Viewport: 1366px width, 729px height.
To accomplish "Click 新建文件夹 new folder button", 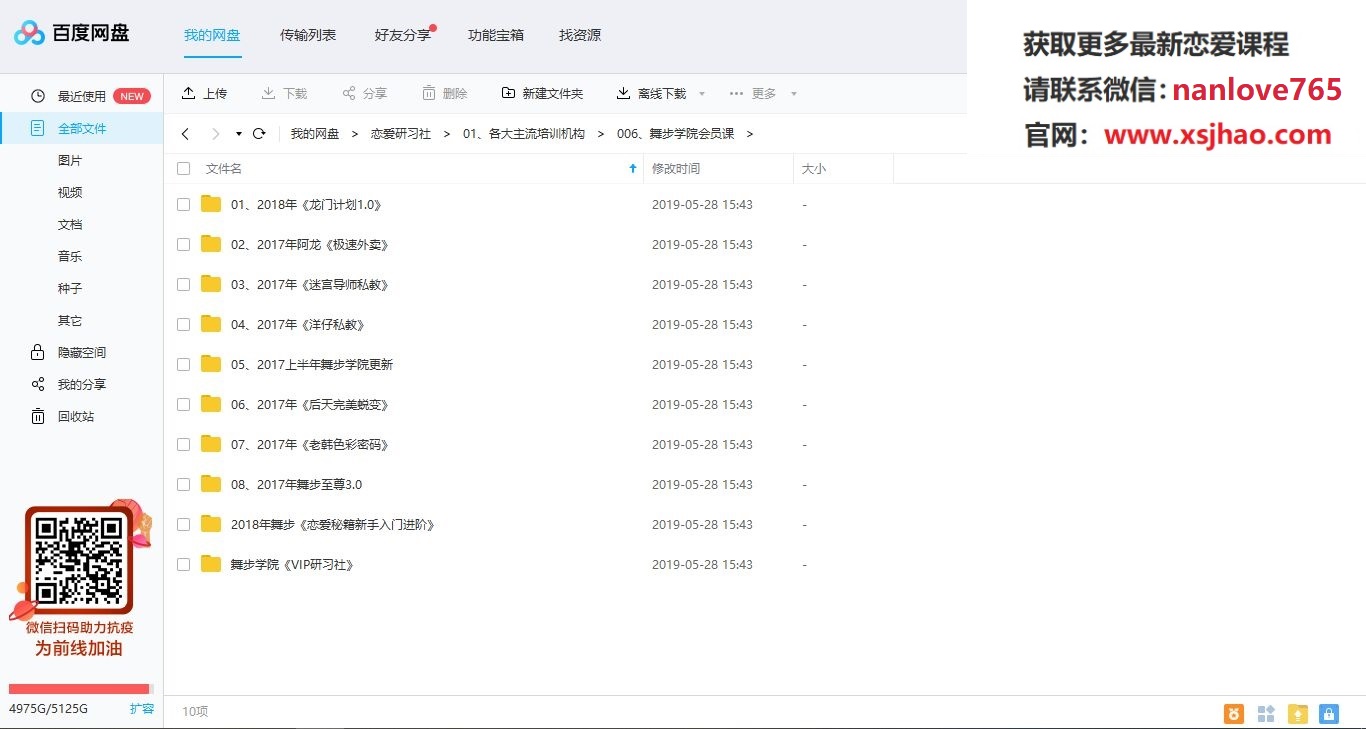I will (x=542, y=93).
